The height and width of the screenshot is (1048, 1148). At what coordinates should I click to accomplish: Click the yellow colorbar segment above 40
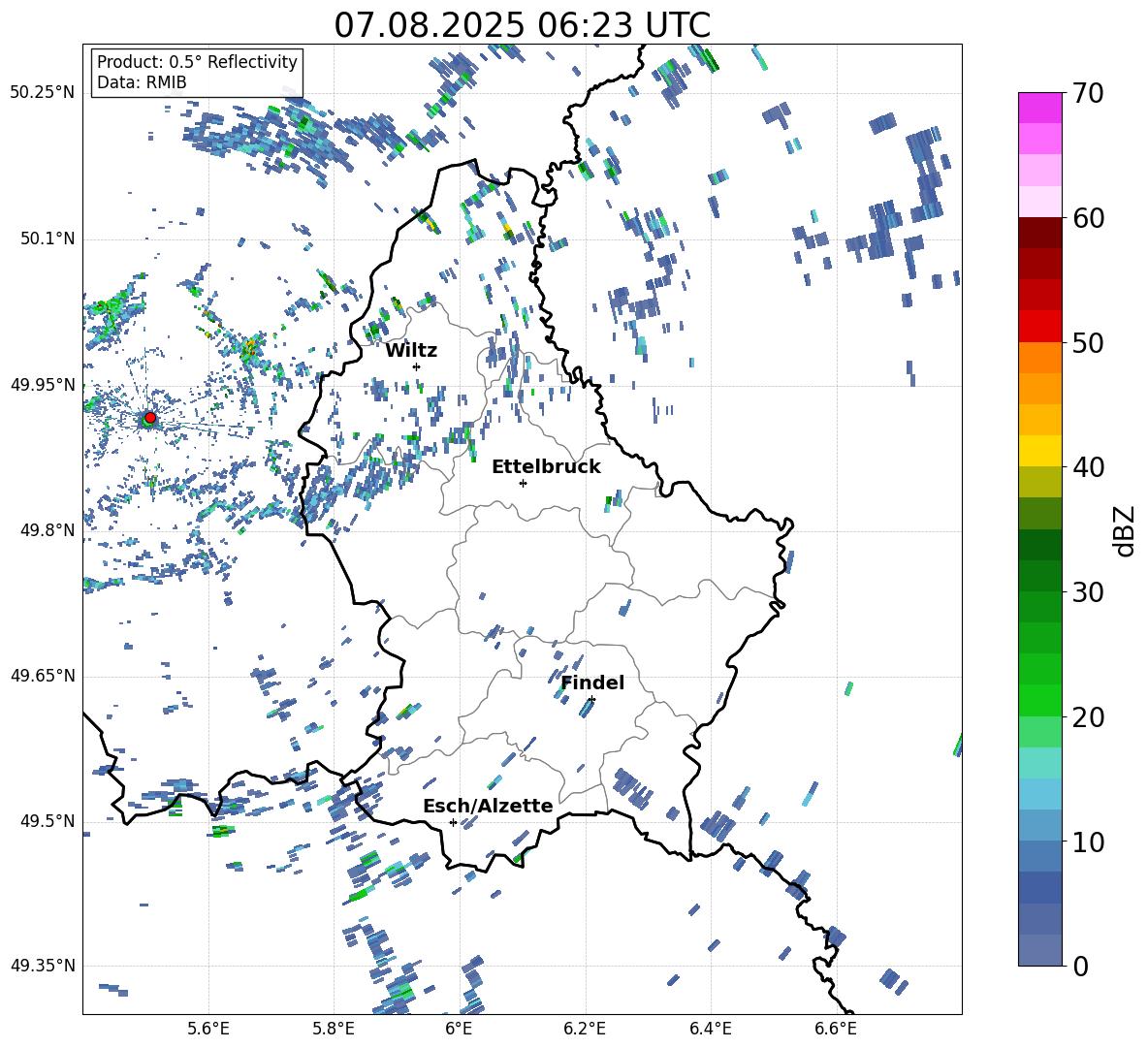click(x=1040, y=451)
